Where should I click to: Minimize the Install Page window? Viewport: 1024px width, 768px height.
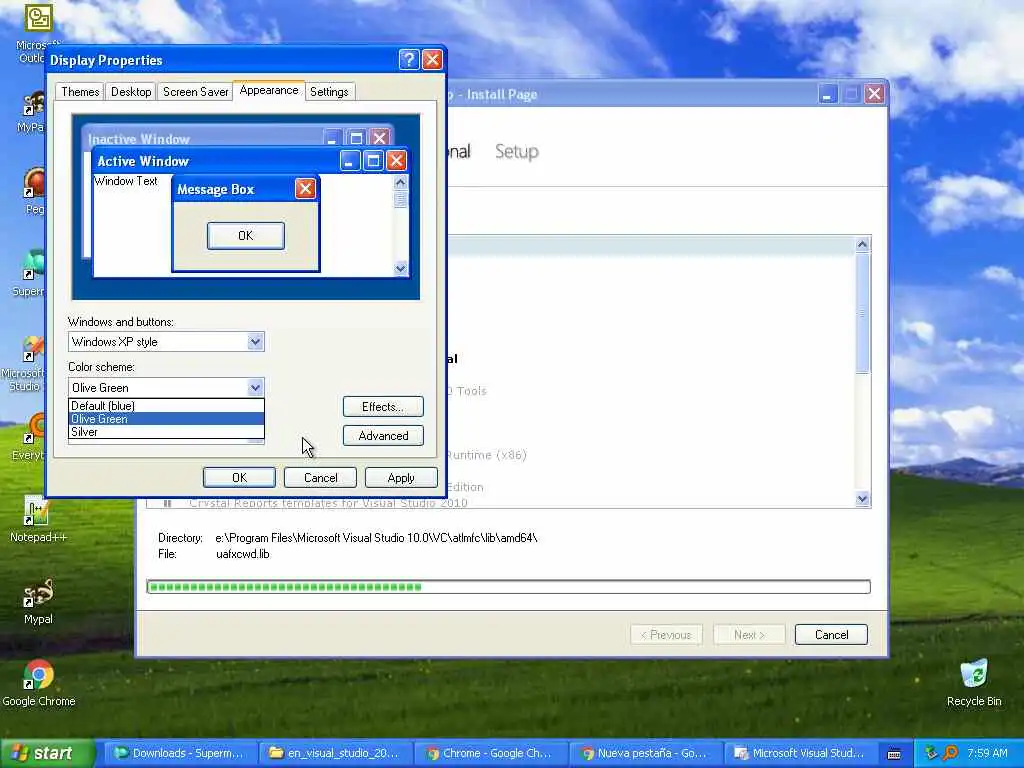(827, 94)
